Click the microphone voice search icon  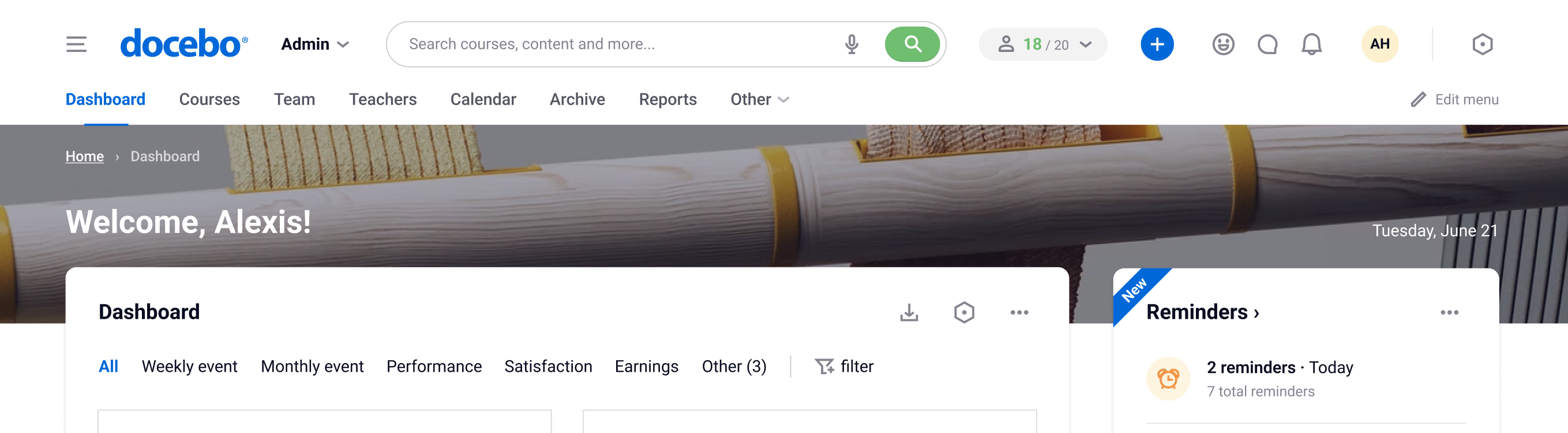click(x=851, y=44)
